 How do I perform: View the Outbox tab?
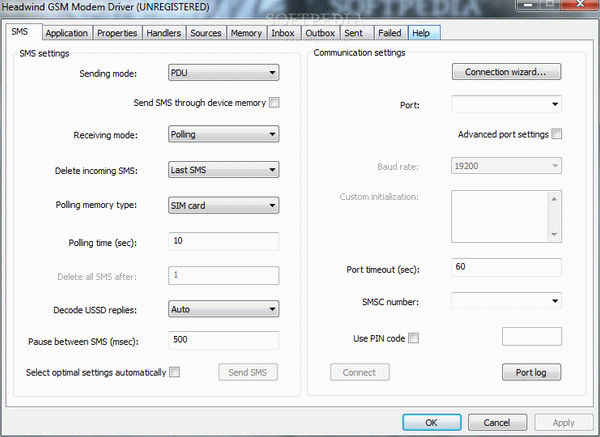[320, 33]
